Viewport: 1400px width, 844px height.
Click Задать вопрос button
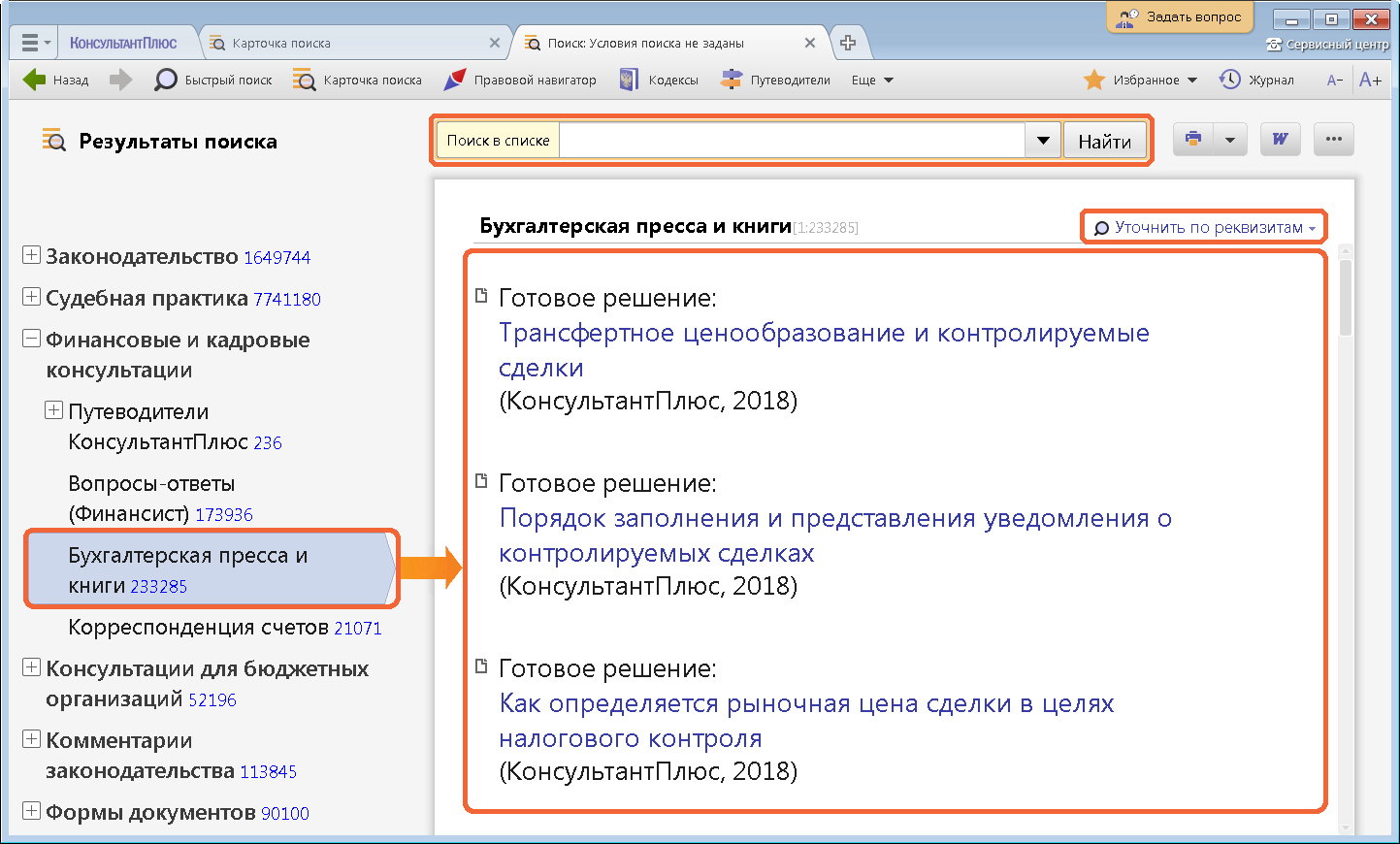[x=1180, y=16]
